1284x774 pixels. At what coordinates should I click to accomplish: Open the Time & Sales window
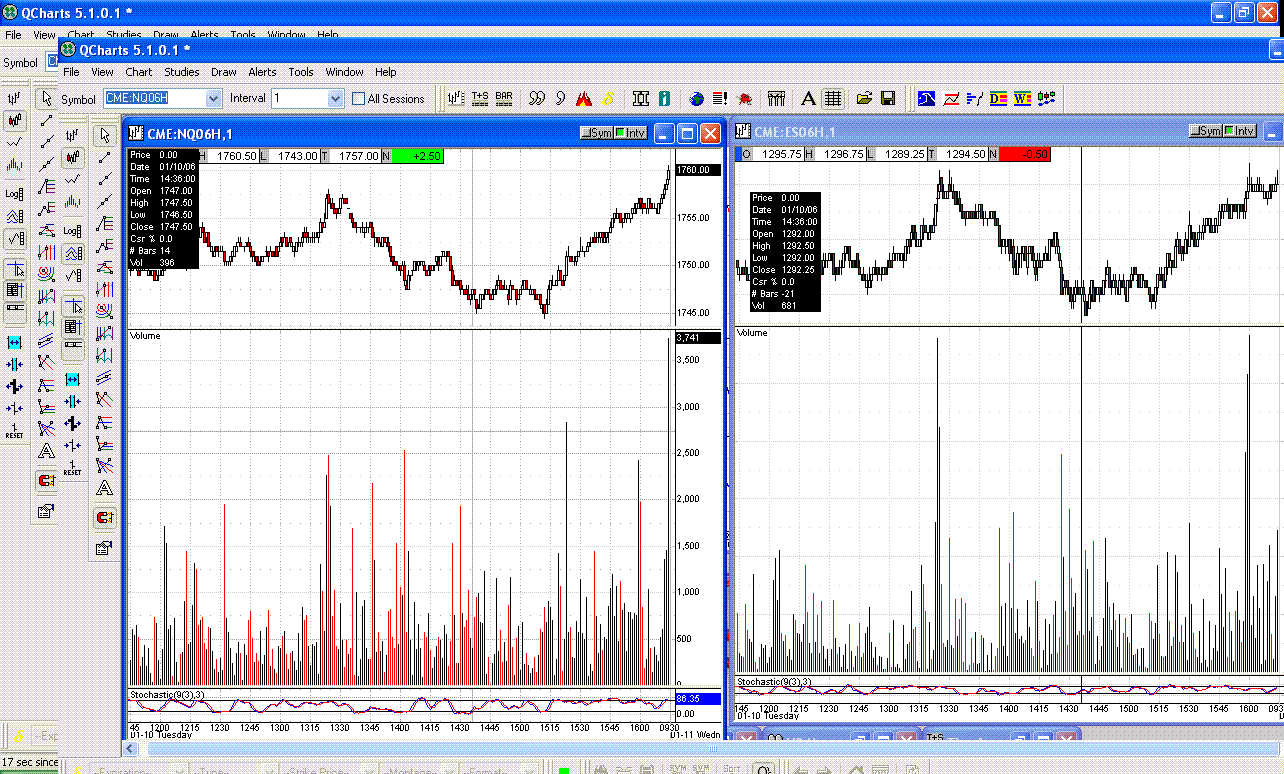tap(481, 98)
